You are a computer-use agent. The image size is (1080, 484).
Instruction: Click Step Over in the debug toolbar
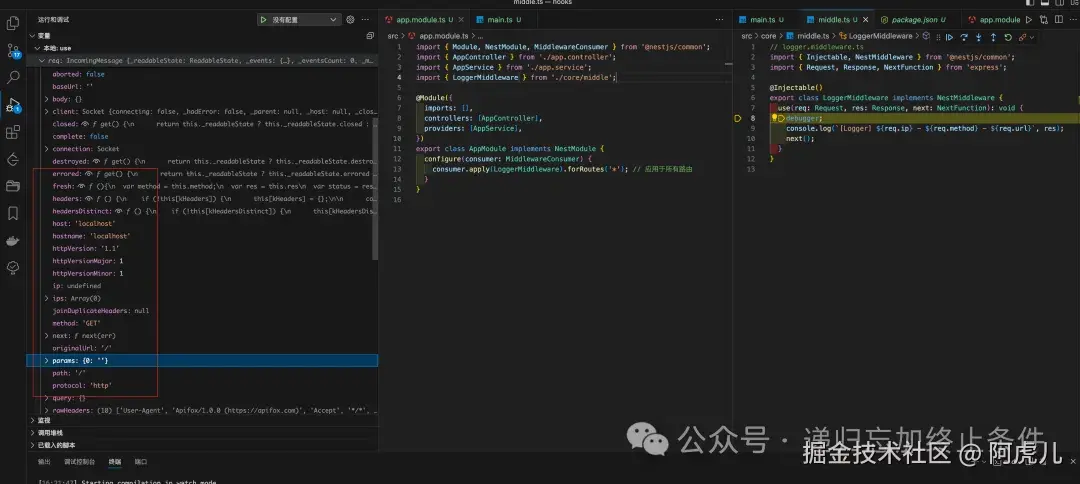coord(964,37)
